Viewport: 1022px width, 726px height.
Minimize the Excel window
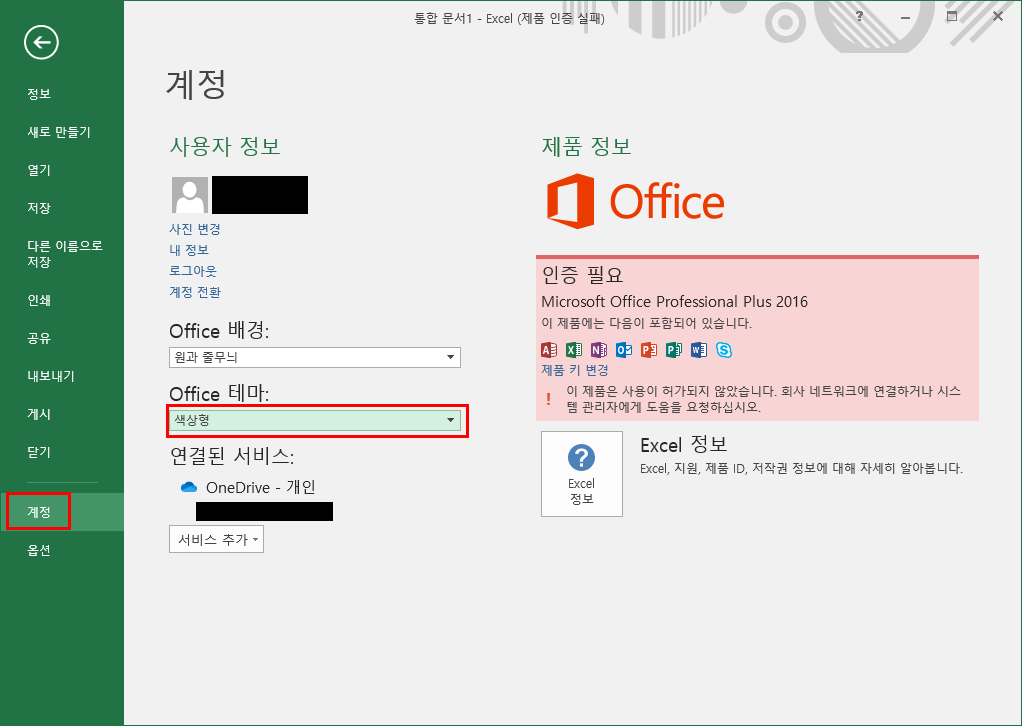(x=905, y=17)
